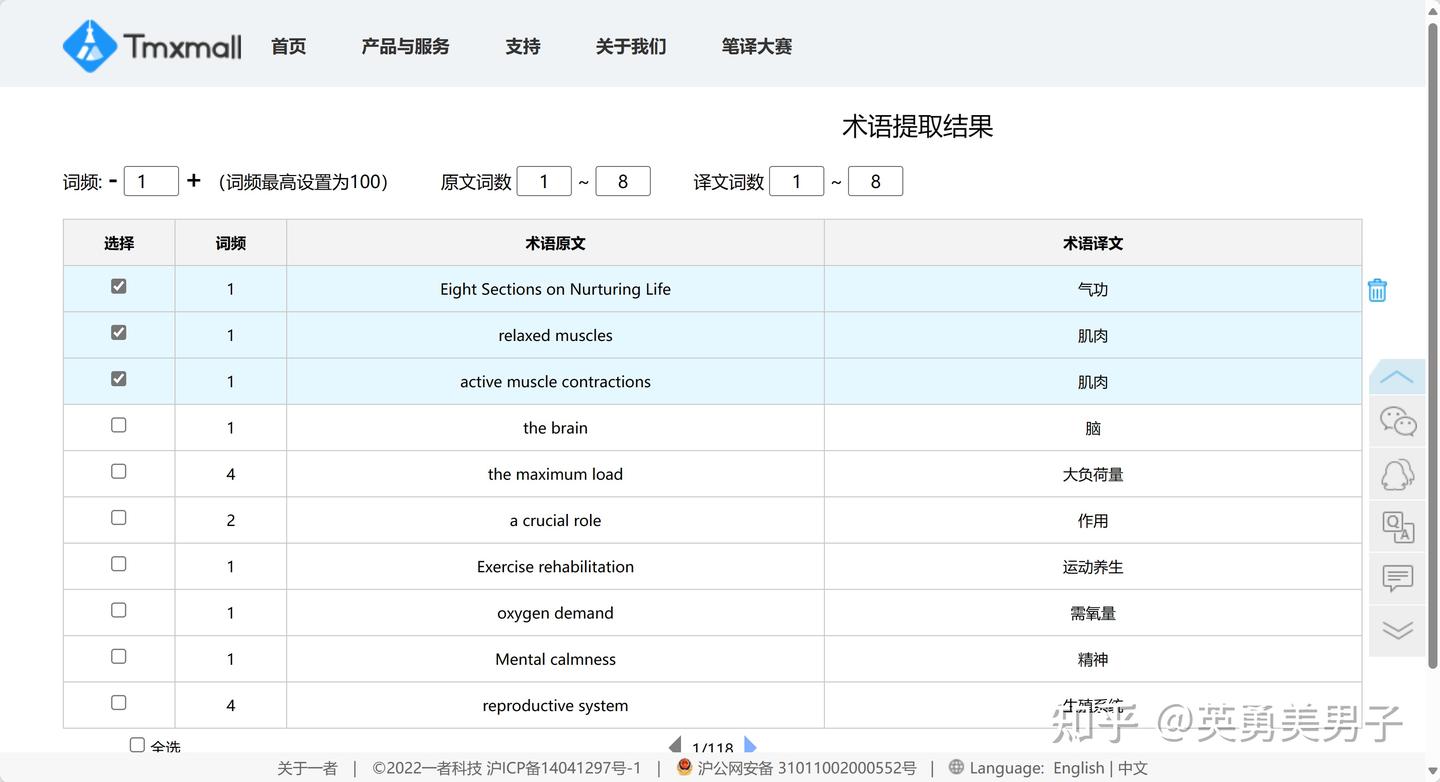Uncheck the 'relaxed muscles' term checkbox

tap(118, 334)
